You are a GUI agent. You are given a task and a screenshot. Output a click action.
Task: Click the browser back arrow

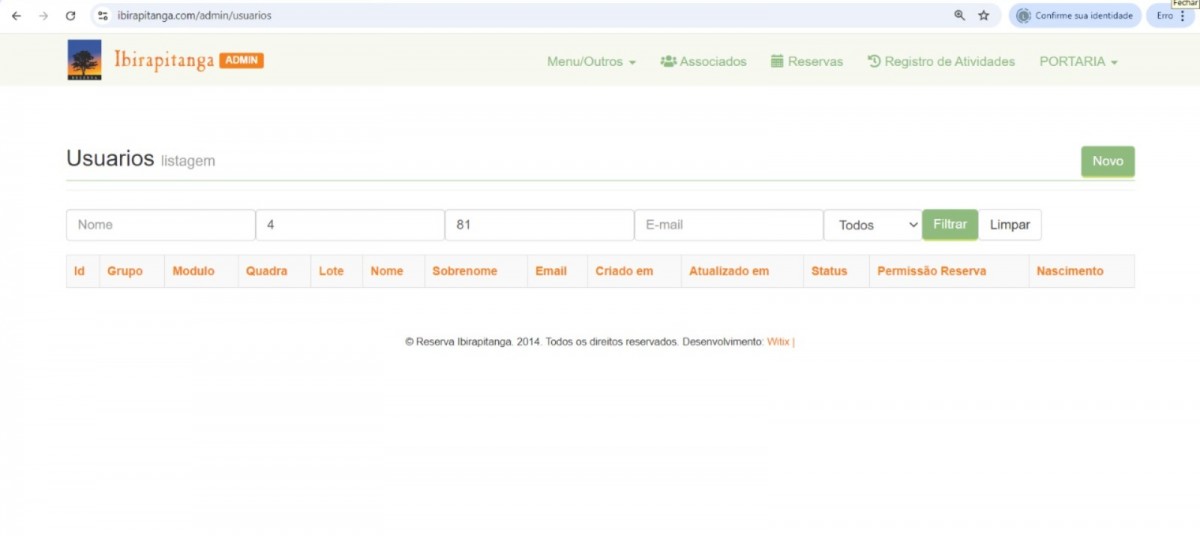coord(16,16)
